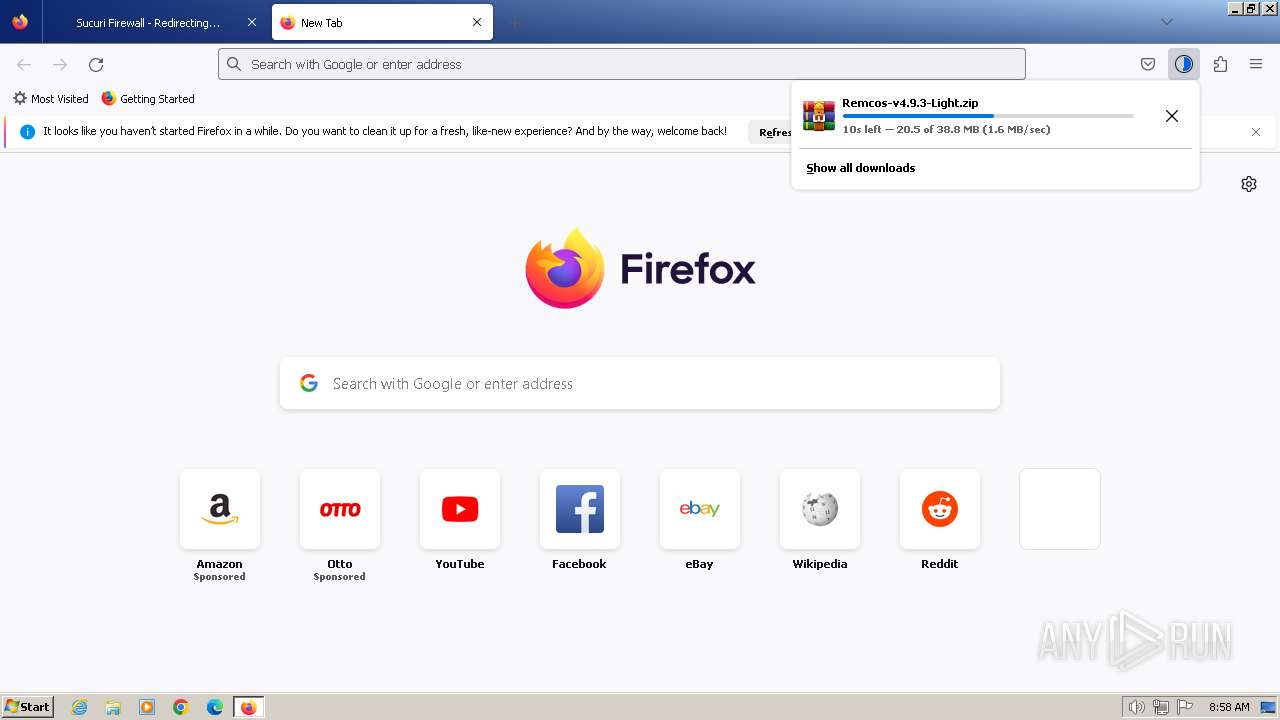Open Save to Pocket
This screenshot has height=720, width=1280.
(x=1148, y=64)
